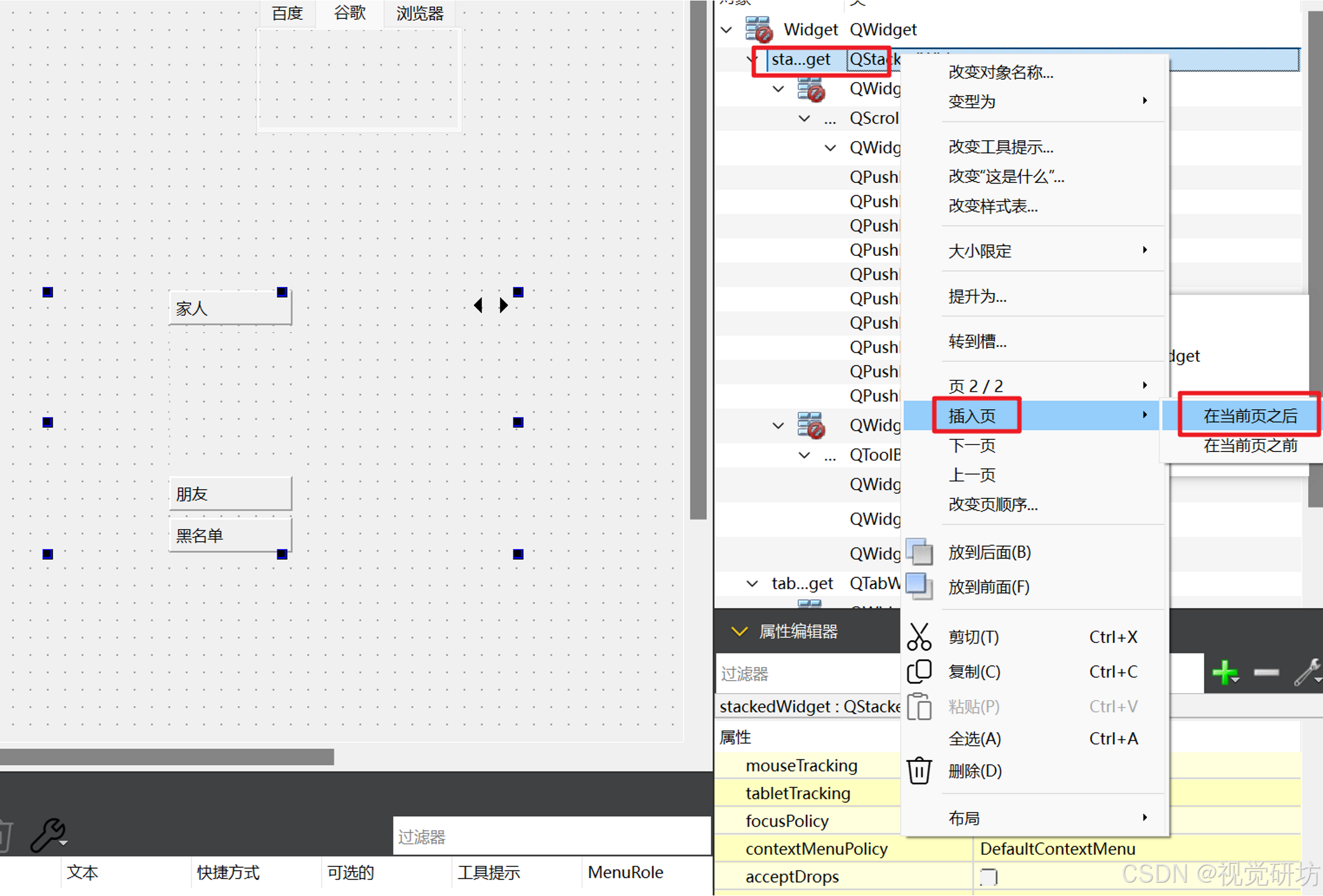Collapse the tab...get tree item

pyautogui.click(x=752, y=583)
